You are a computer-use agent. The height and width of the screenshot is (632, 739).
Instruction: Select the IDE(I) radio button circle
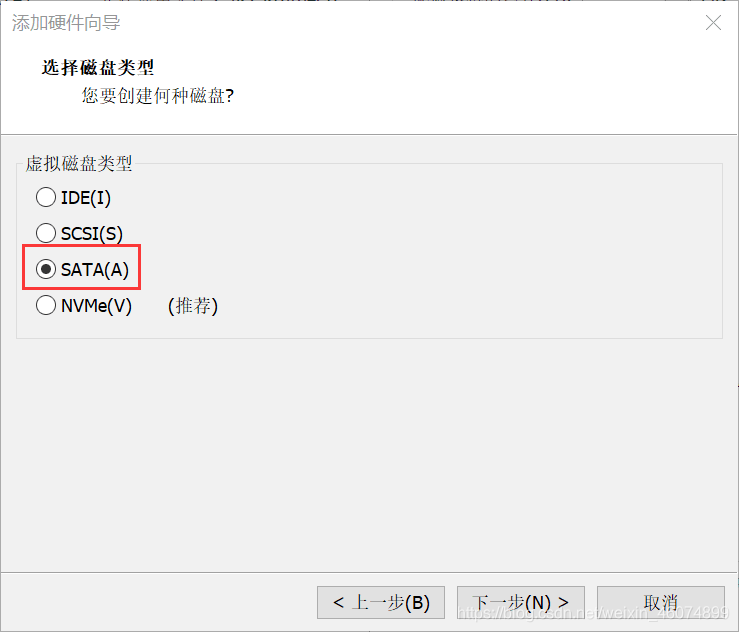pos(46,197)
